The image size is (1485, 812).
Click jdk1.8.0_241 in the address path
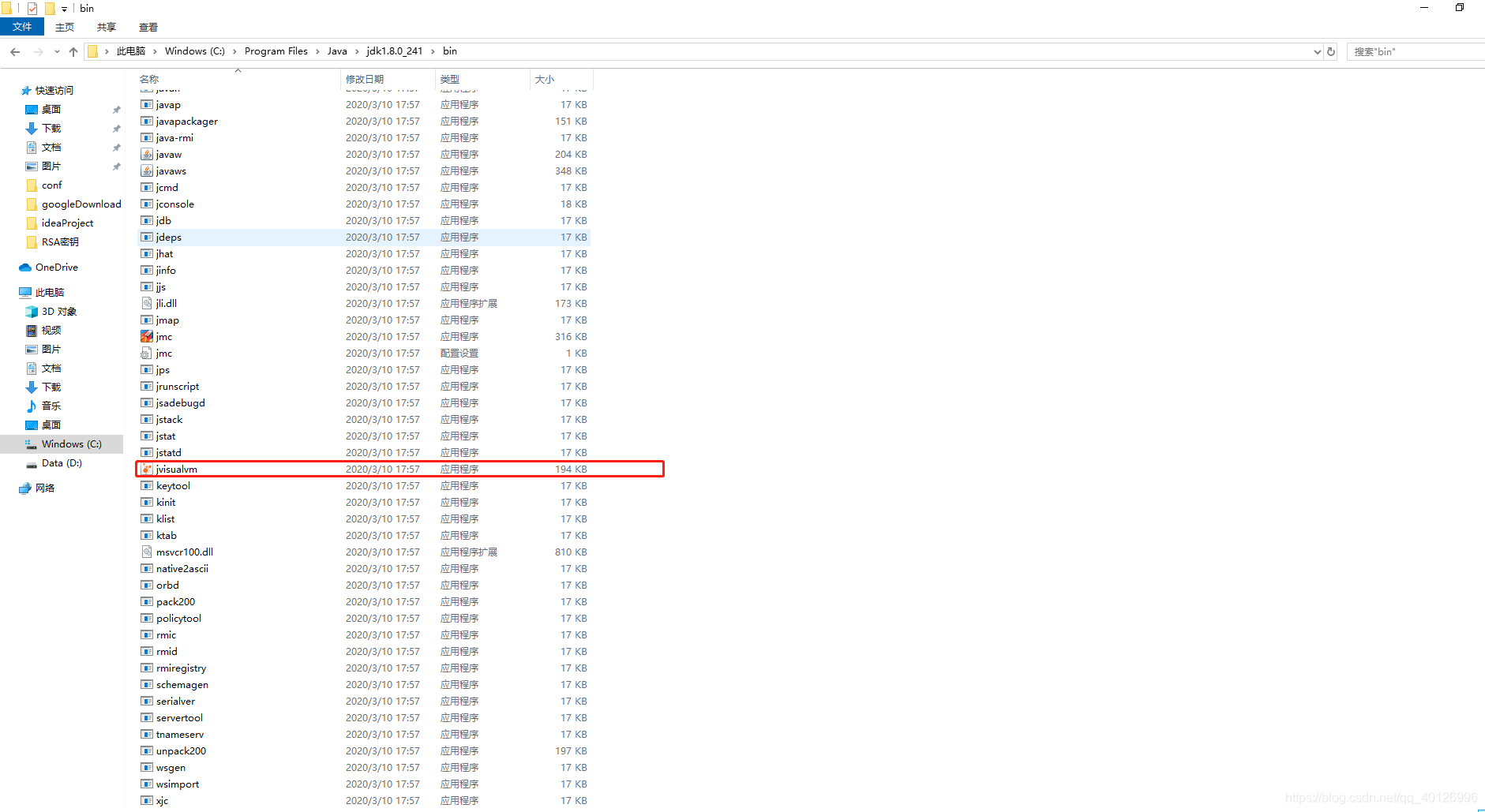(x=395, y=51)
